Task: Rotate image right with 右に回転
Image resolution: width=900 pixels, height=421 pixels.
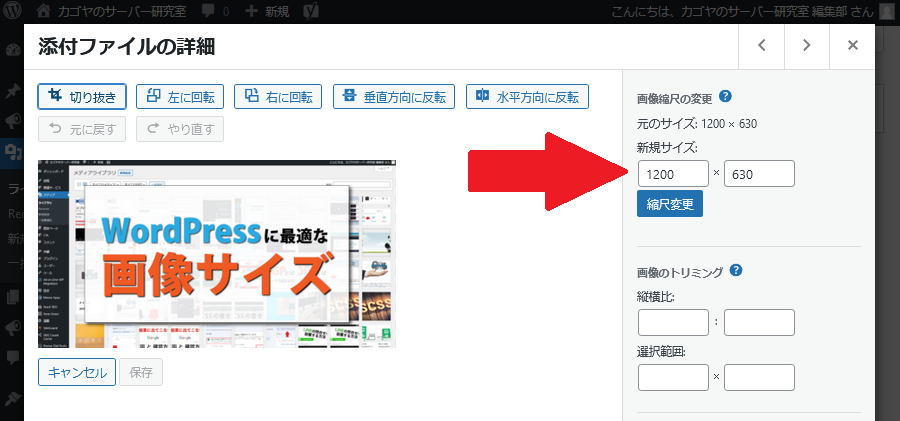Action: (278, 97)
